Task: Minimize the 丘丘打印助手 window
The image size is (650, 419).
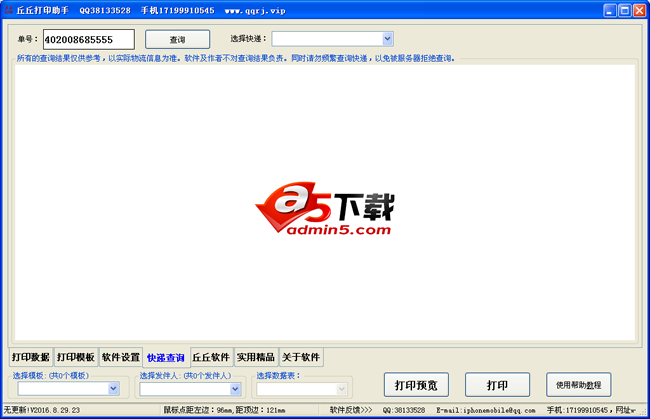Action: [609, 10]
